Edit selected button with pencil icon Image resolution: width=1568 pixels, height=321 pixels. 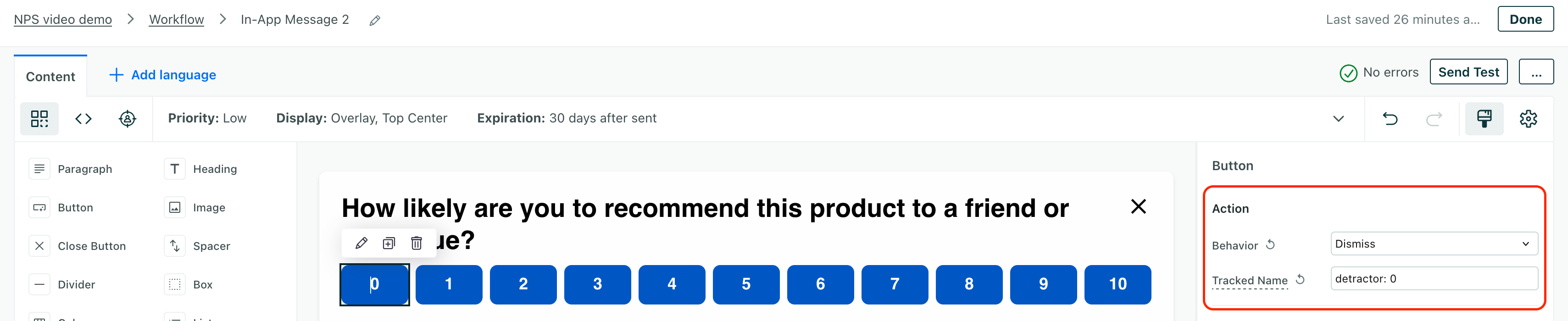pyautogui.click(x=361, y=244)
